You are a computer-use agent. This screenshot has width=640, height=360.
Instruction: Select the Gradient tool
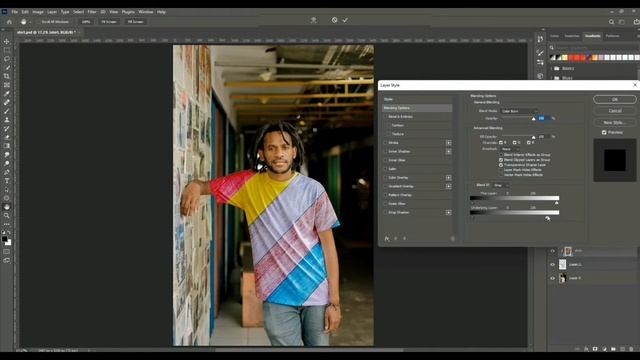click(7, 146)
